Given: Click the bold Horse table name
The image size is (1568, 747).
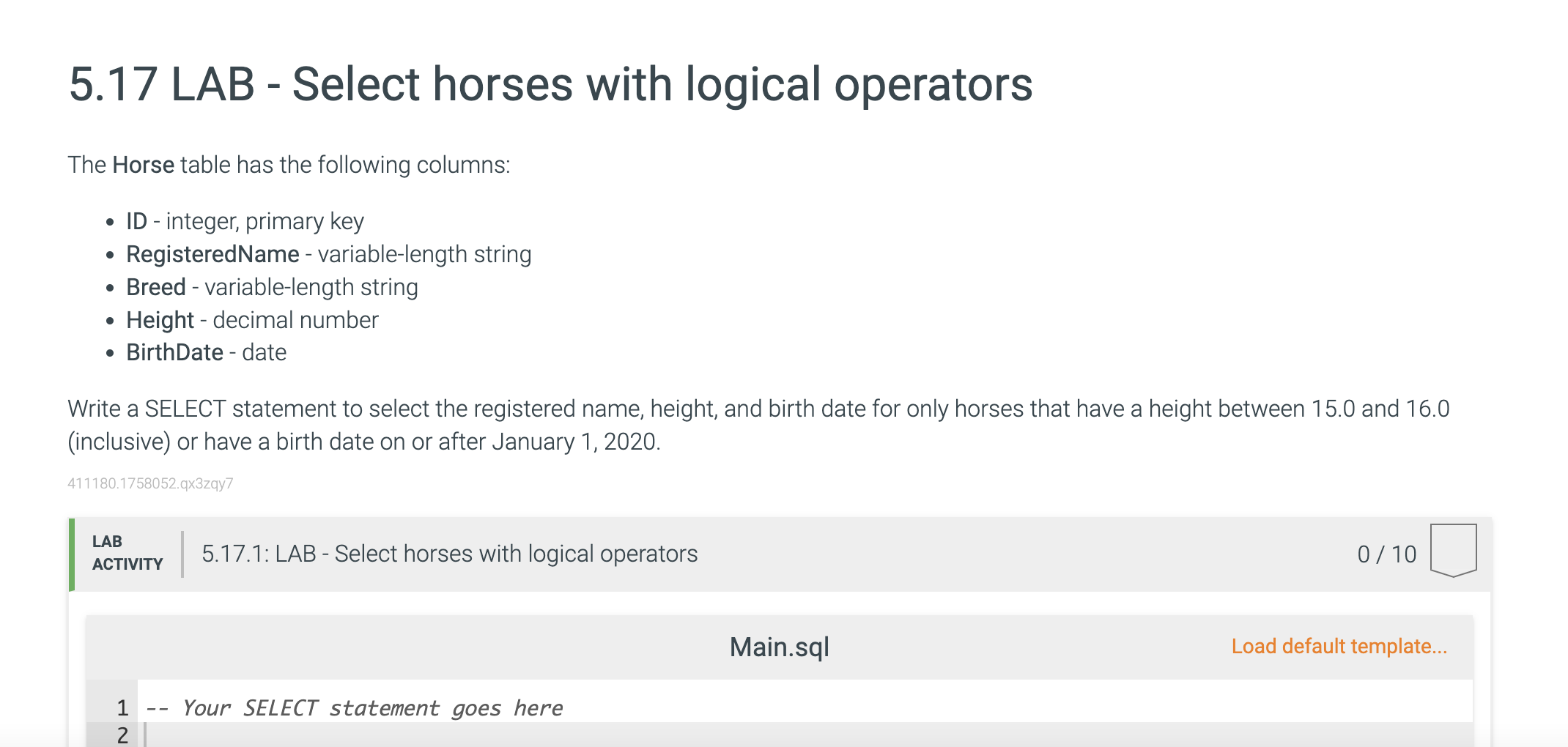Looking at the screenshot, I should tap(142, 164).
